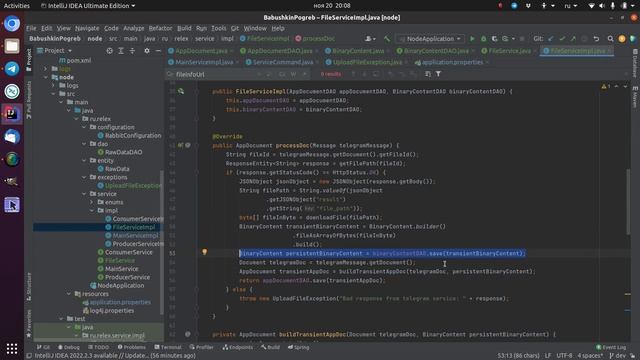
Task: Open the Event Log
Action: pos(611,347)
